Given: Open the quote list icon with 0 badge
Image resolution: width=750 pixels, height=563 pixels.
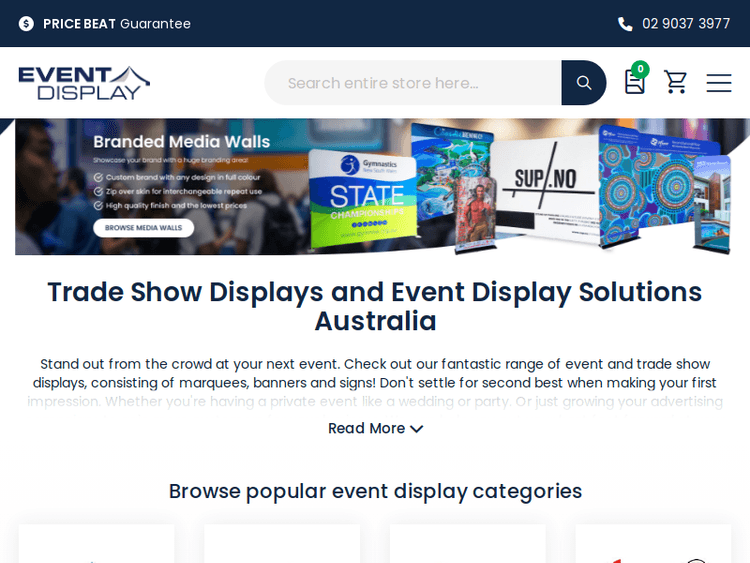Looking at the screenshot, I should tap(635, 82).
